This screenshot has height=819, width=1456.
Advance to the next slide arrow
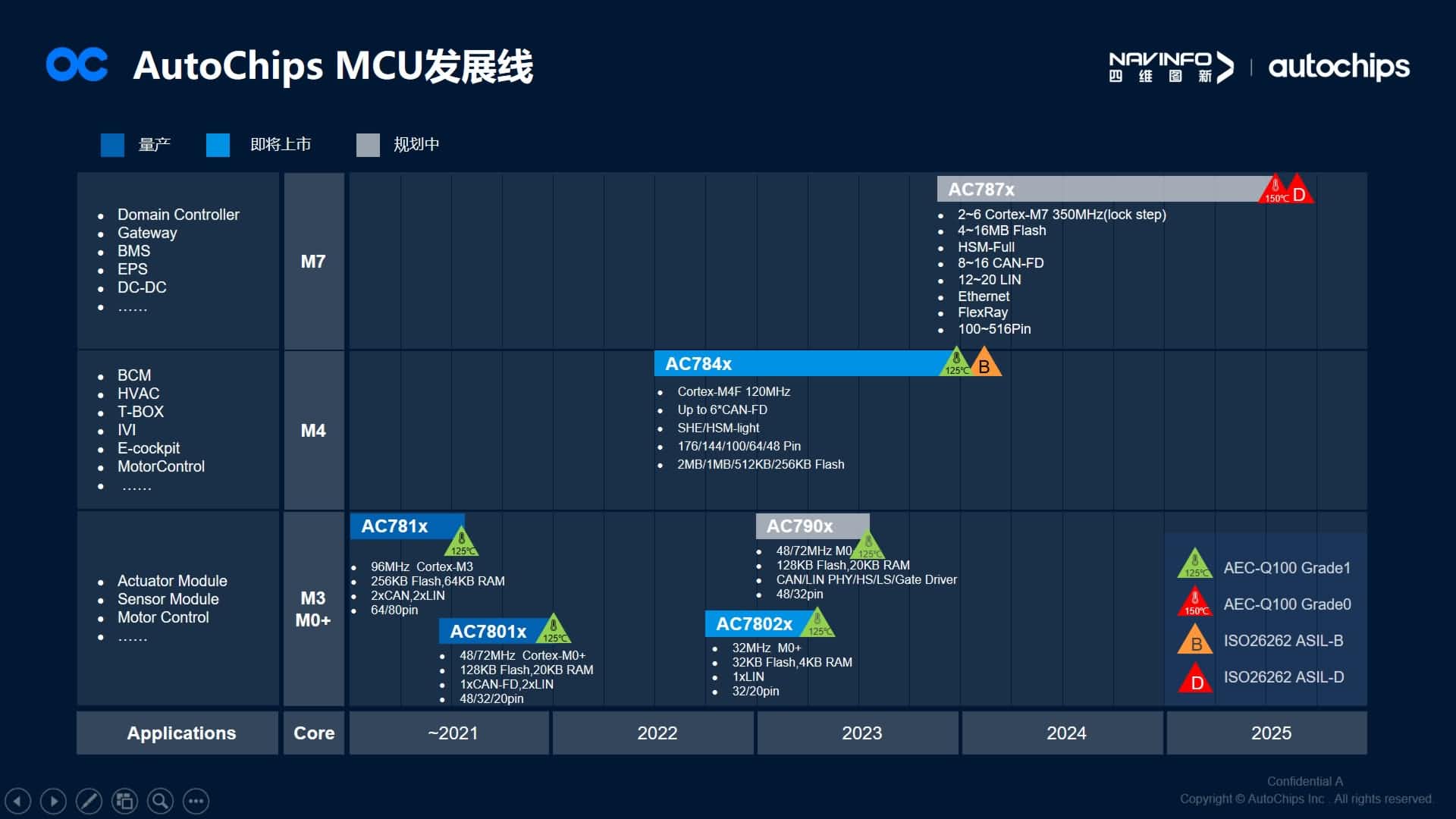click(x=53, y=801)
